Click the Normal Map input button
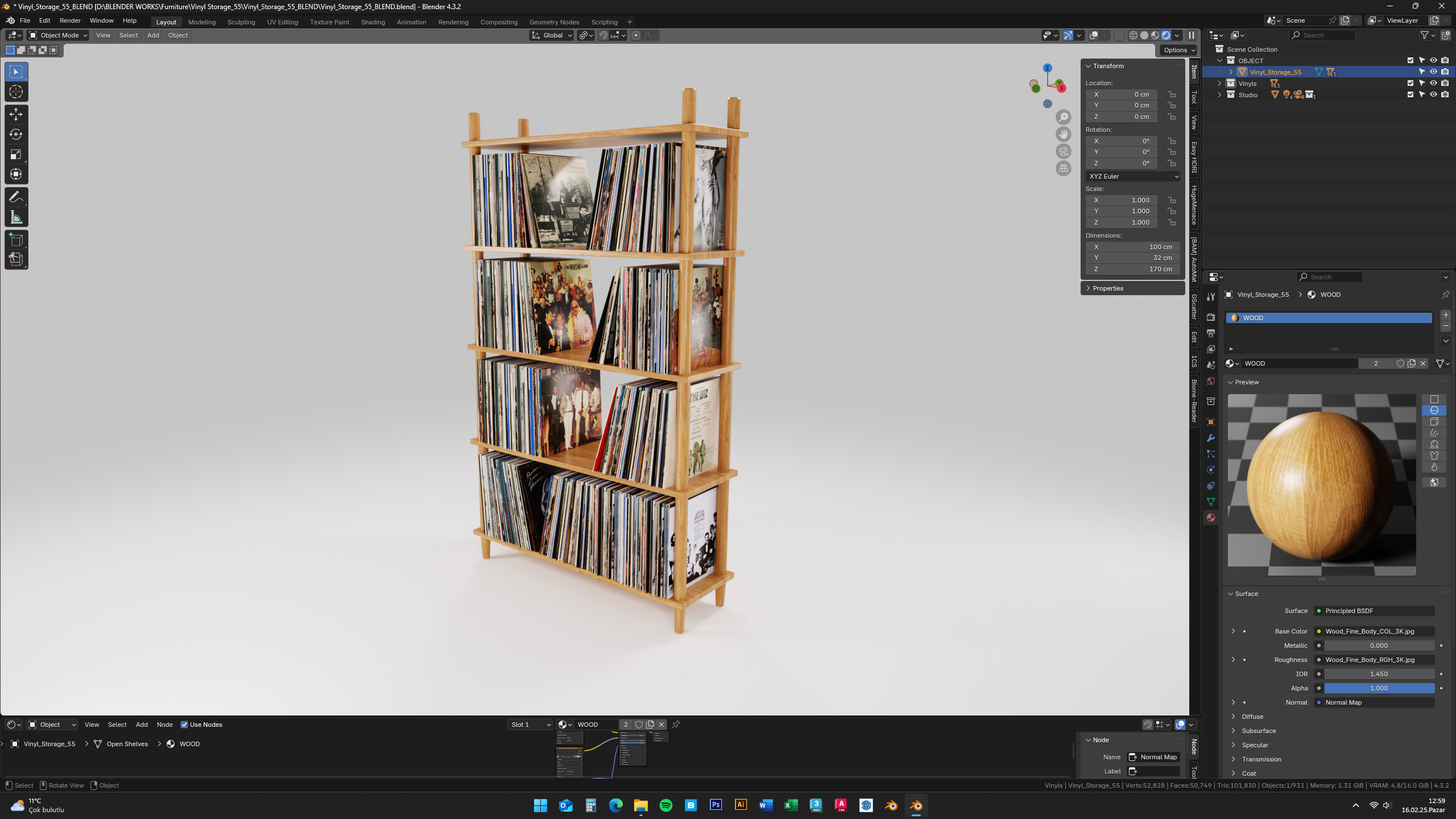This screenshot has height=819, width=1456. click(x=1374, y=702)
